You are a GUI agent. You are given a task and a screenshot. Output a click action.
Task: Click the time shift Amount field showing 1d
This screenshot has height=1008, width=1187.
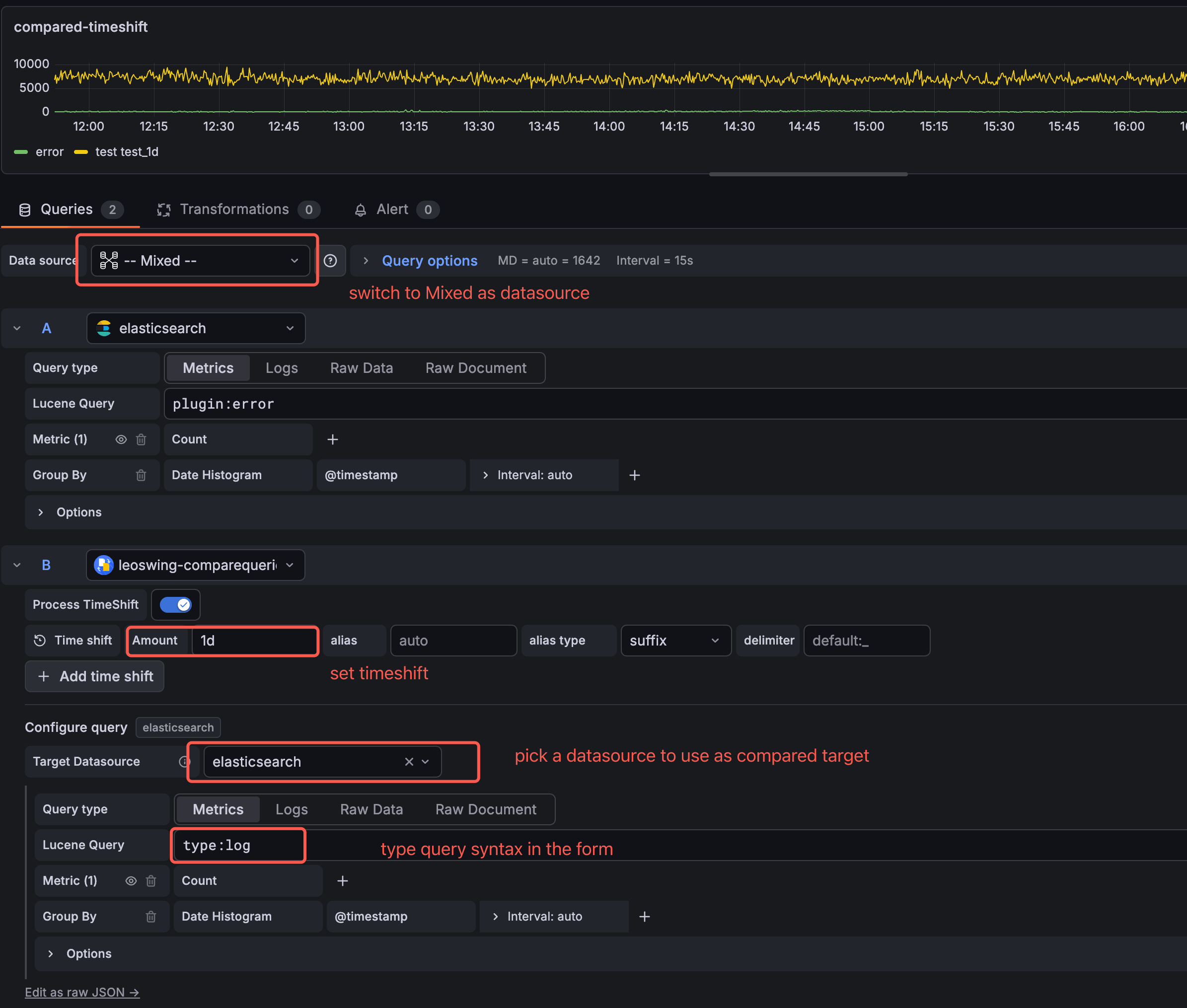click(254, 641)
